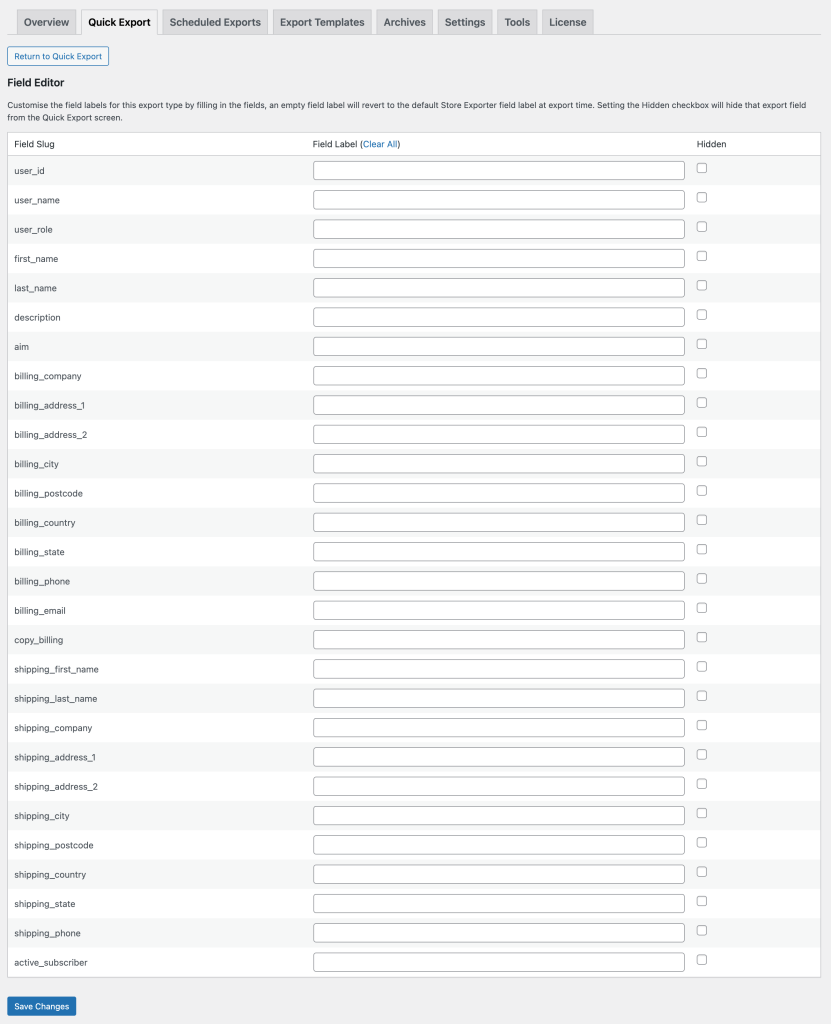Tick the Hidden checkbox for user_id
Screen dimensions: 831x1024
tap(702, 168)
